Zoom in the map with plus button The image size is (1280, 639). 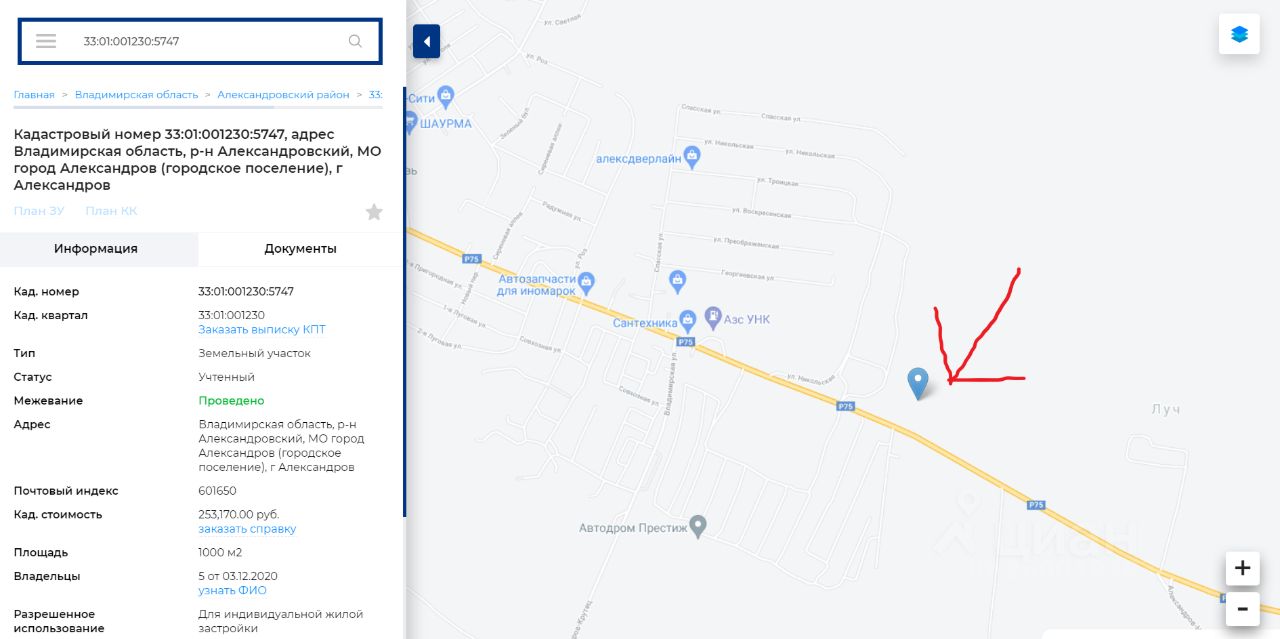1242,568
